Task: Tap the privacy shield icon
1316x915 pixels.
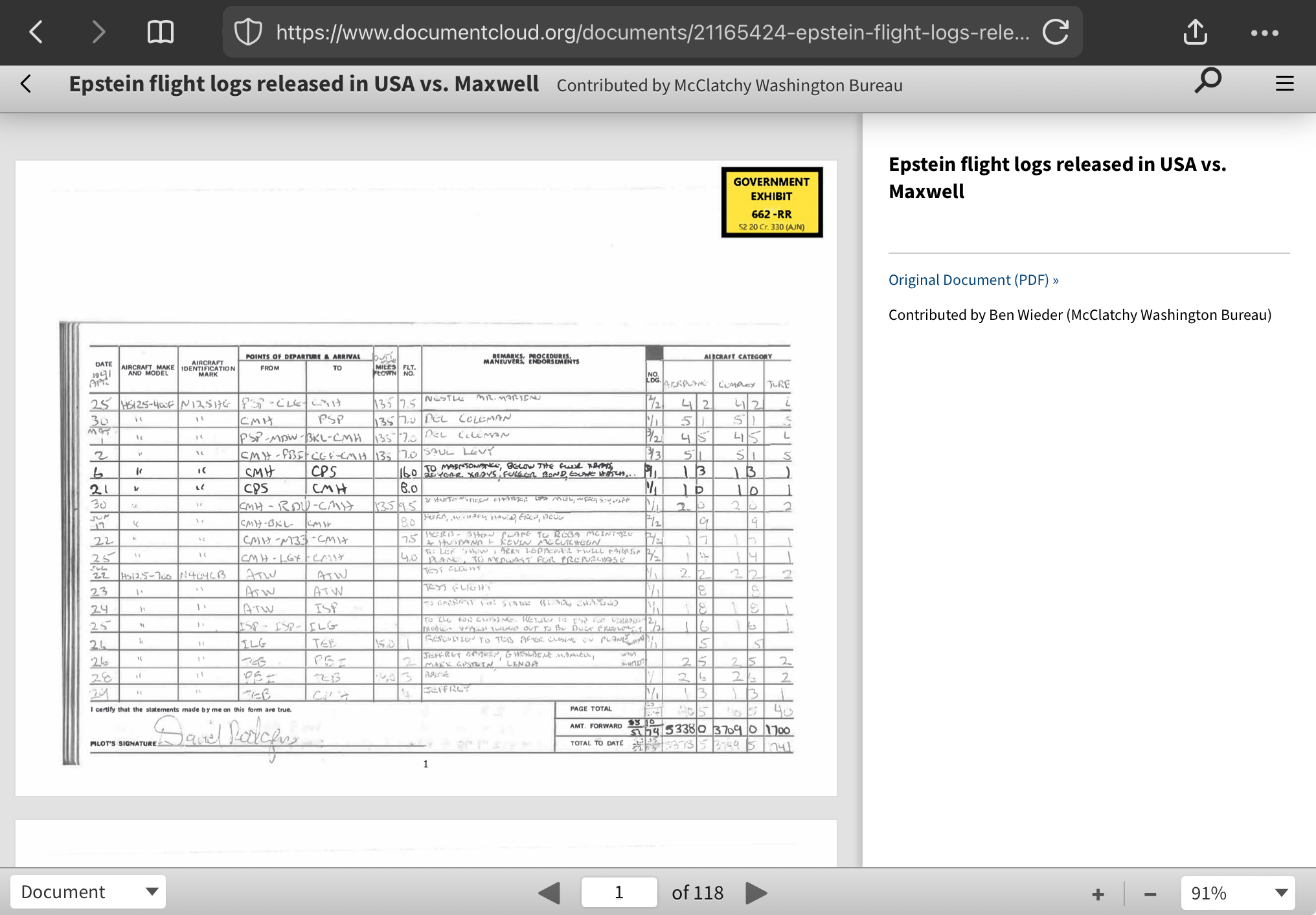Action: [247, 32]
